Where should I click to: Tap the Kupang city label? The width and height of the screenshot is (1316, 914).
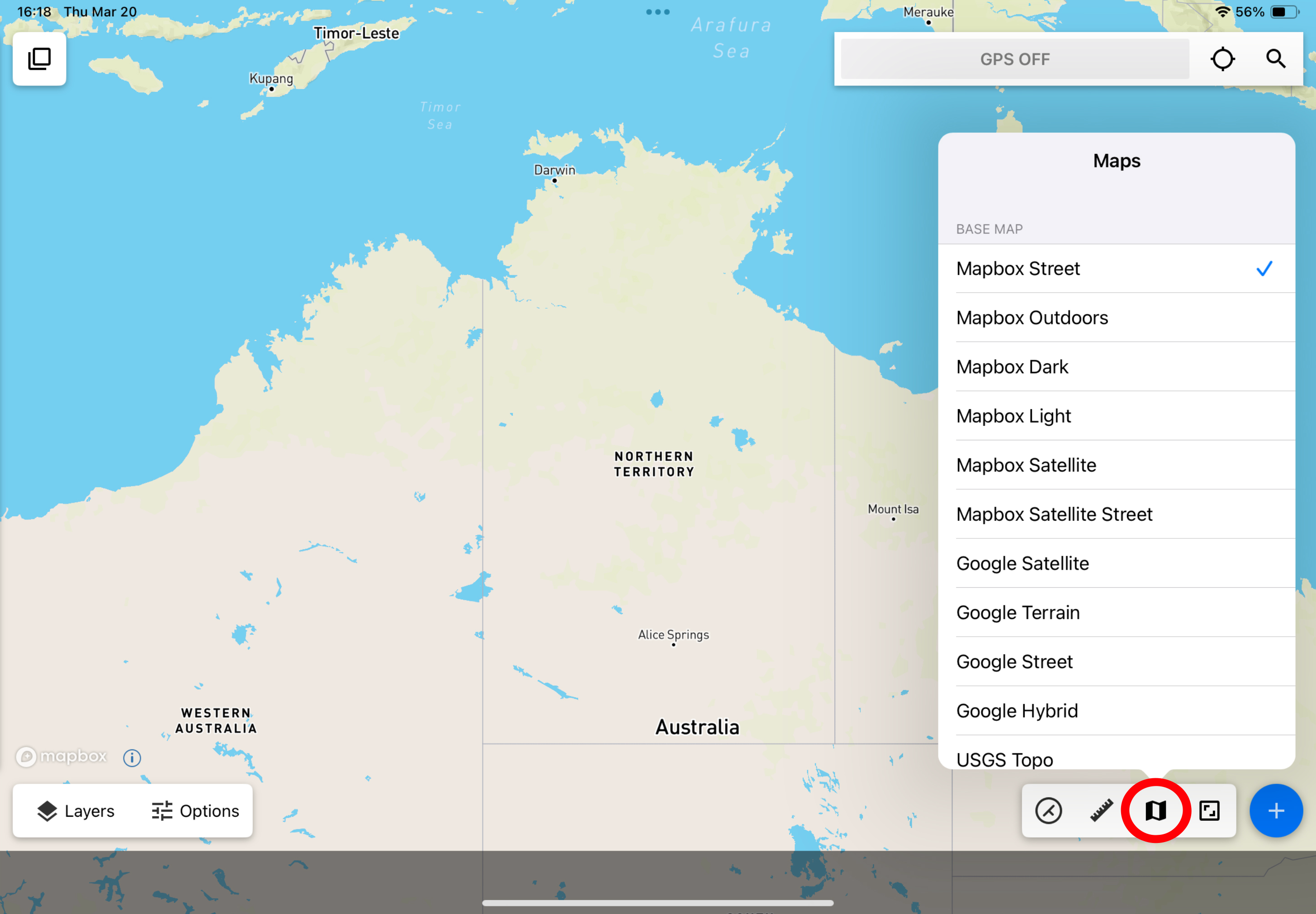point(271,78)
